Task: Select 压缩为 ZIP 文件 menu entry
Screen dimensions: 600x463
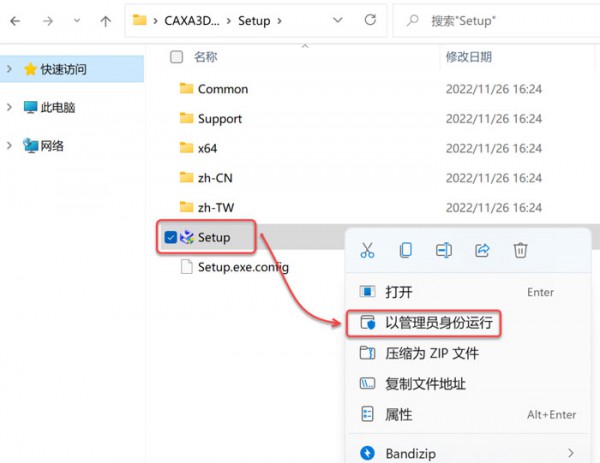Action: pos(468,353)
